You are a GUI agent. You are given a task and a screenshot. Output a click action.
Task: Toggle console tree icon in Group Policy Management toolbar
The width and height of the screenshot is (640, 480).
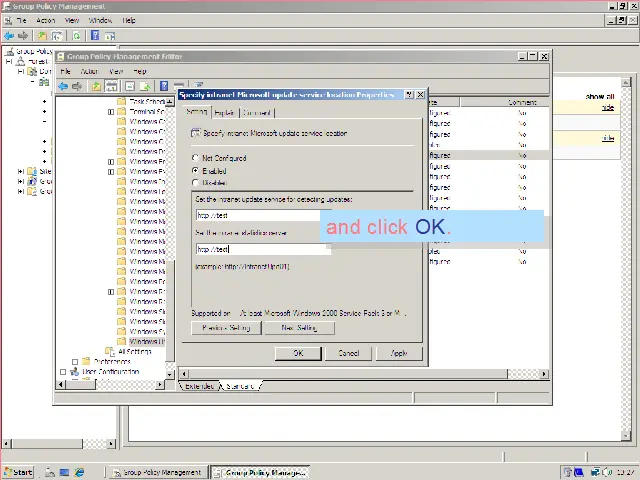click(x=58, y=36)
